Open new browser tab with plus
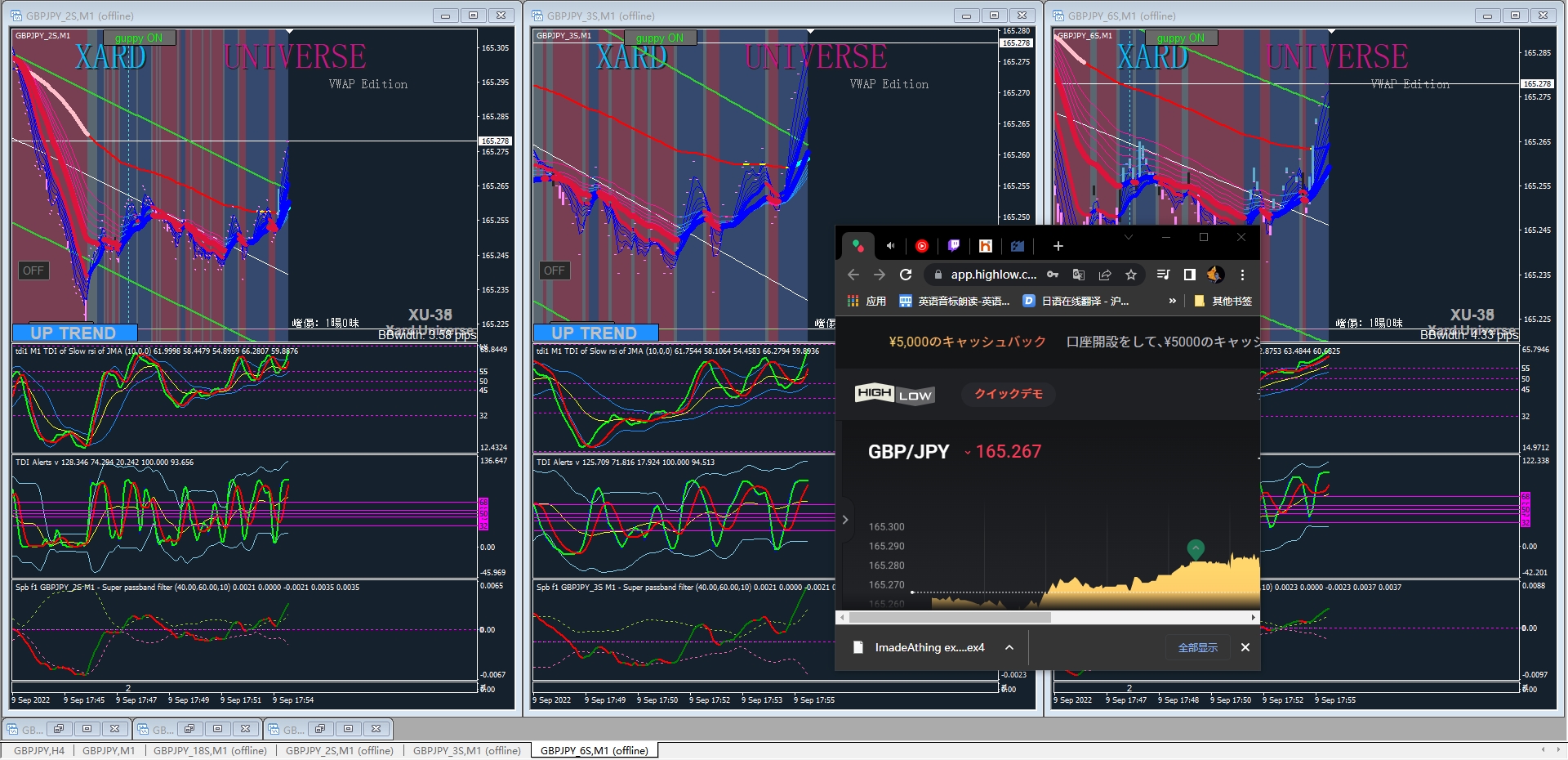Viewport: 1568px width, 760px height. coord(1058,246)
